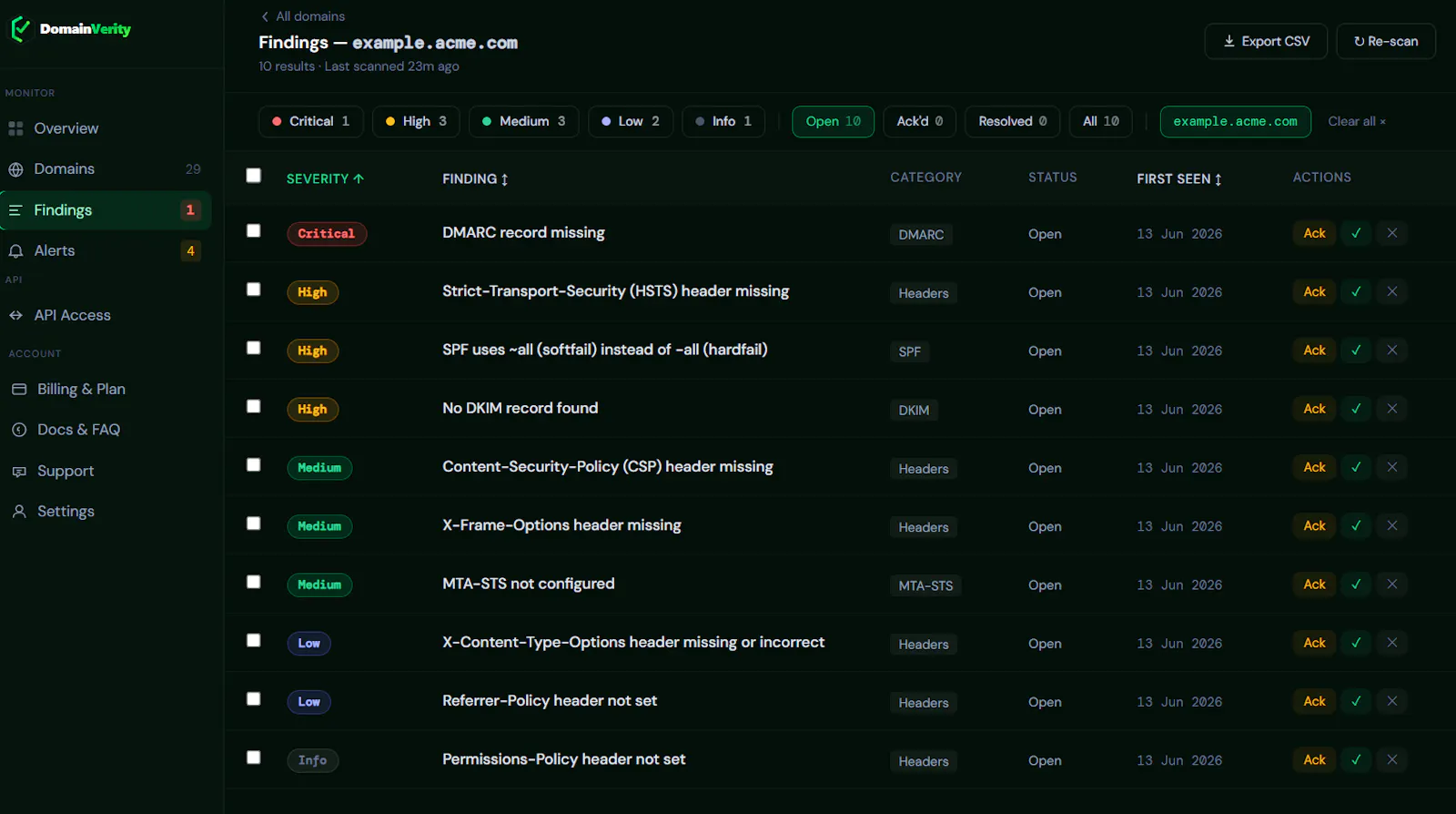Dismiss X-Frame-Options finding with X
Image resolution: width=1456 pixels, height=814 pixels.
[x=1392, y=525]
